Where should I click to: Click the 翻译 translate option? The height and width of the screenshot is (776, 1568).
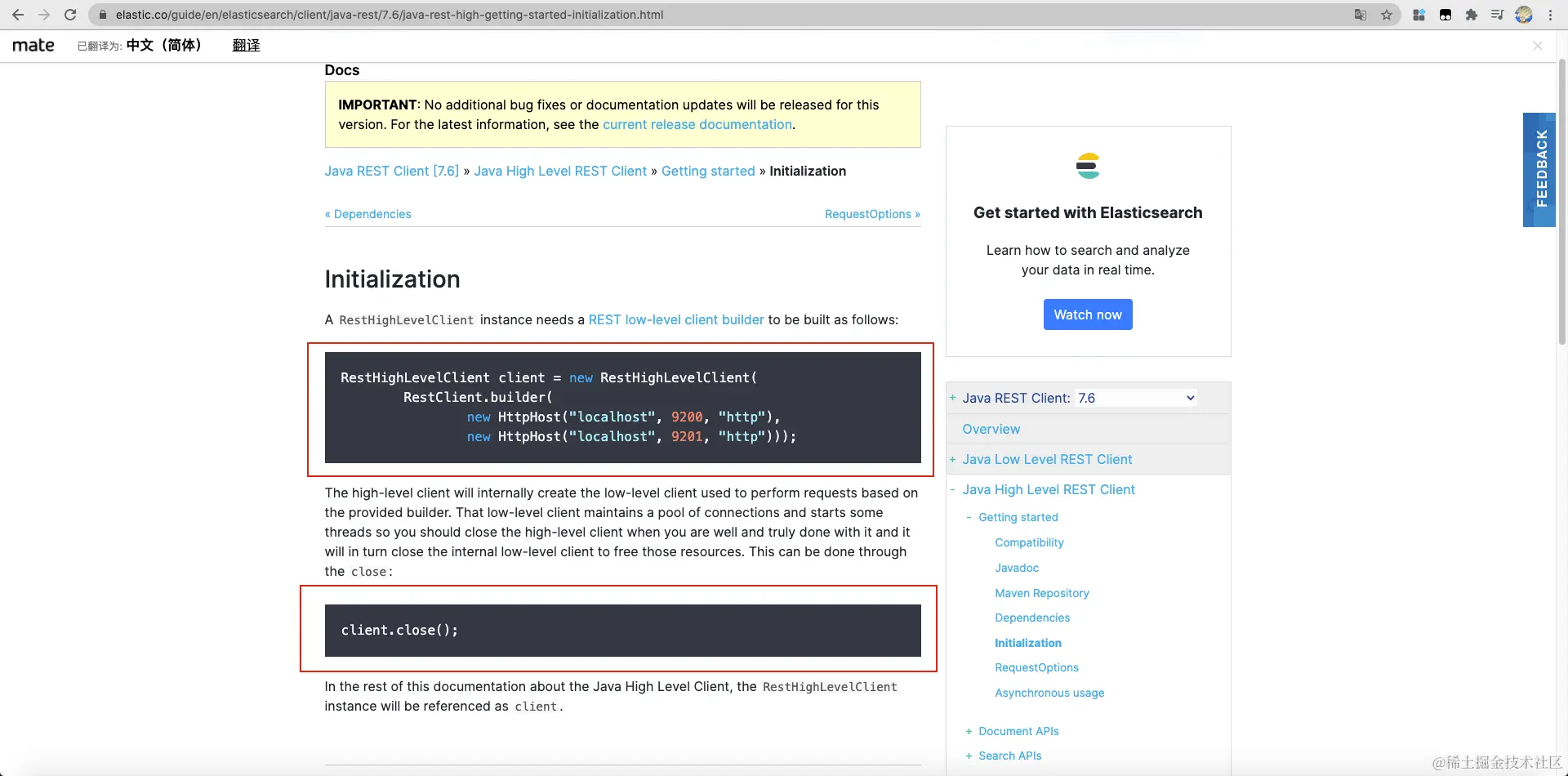click(246, 45)
